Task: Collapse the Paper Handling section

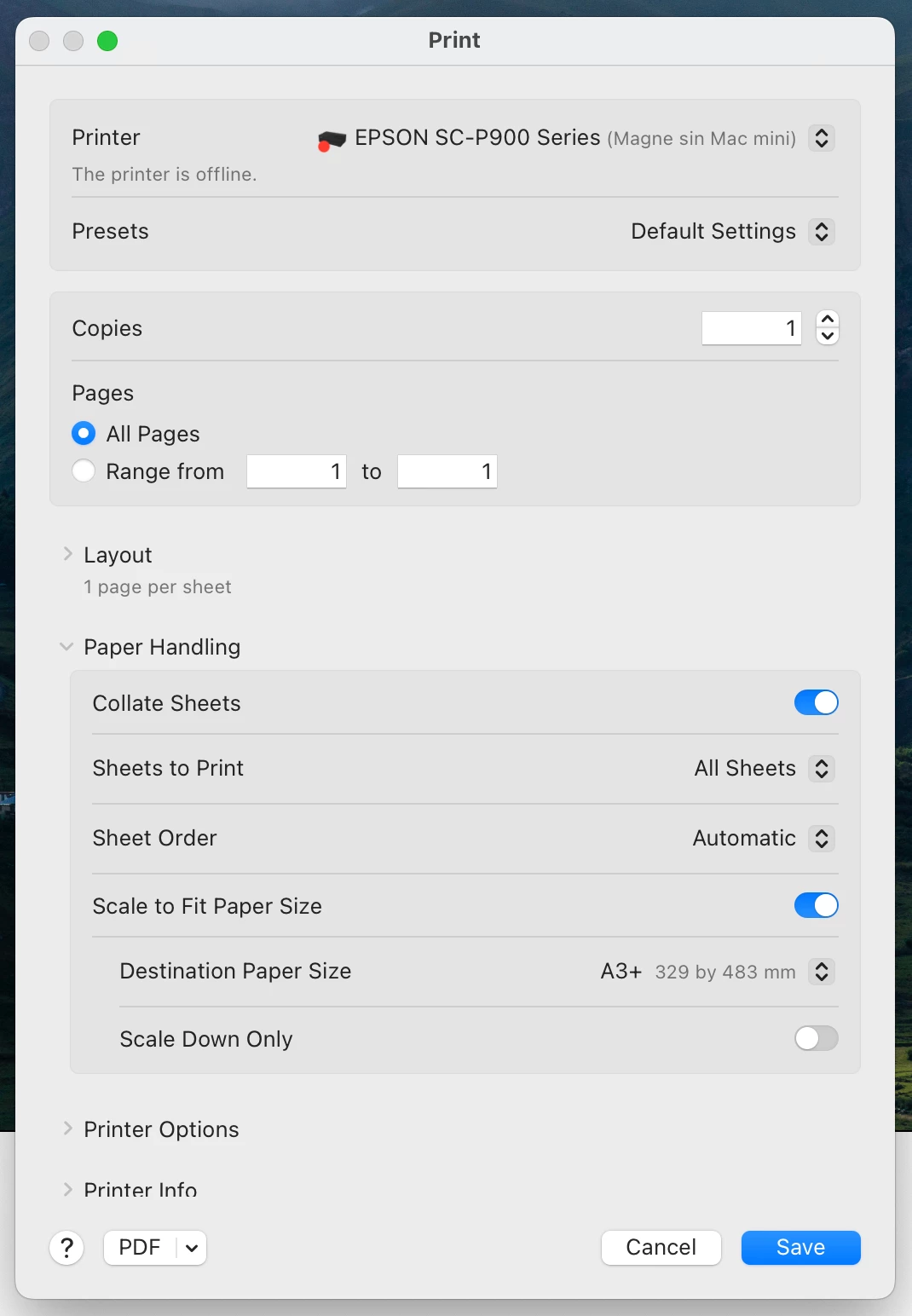Action: pos(66,647)
